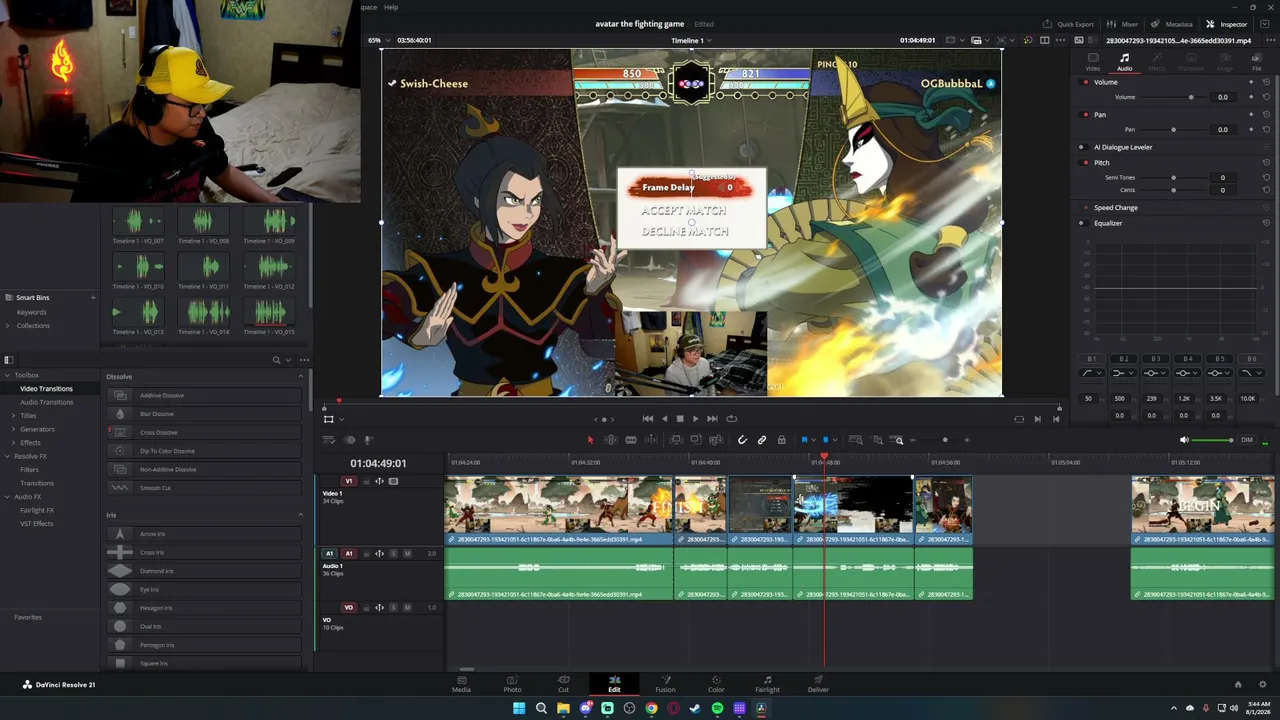Open the Metadata panel
The height and width of the screenshot is (720, 1280).
point(1173,24)
